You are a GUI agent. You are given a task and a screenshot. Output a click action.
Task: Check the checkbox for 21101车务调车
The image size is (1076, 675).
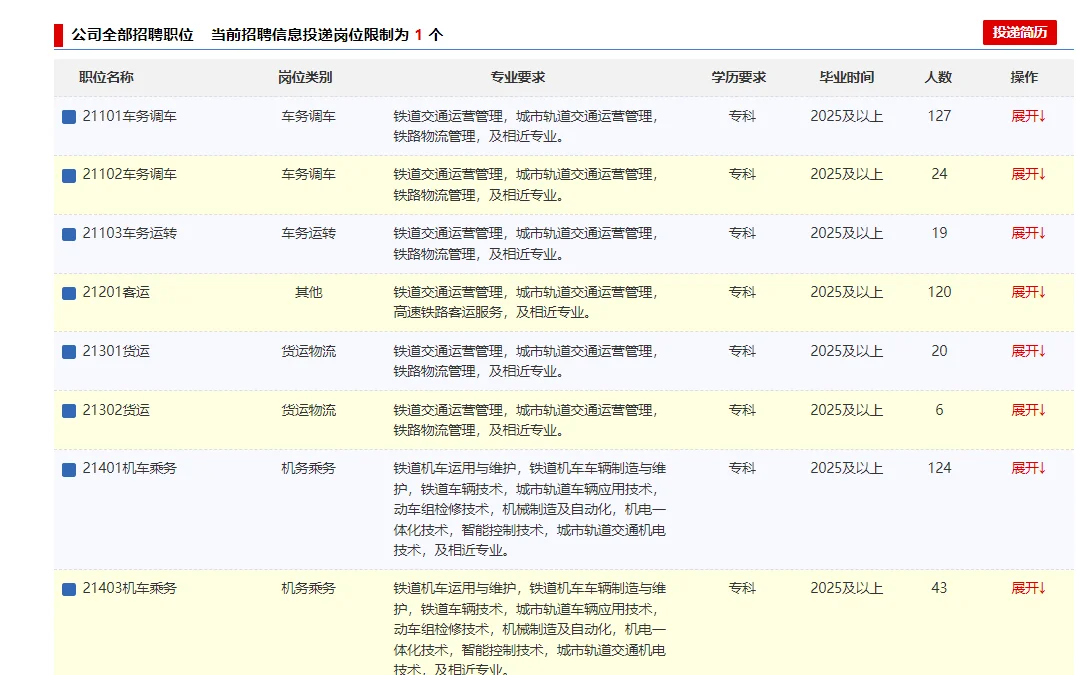[67, 116]
